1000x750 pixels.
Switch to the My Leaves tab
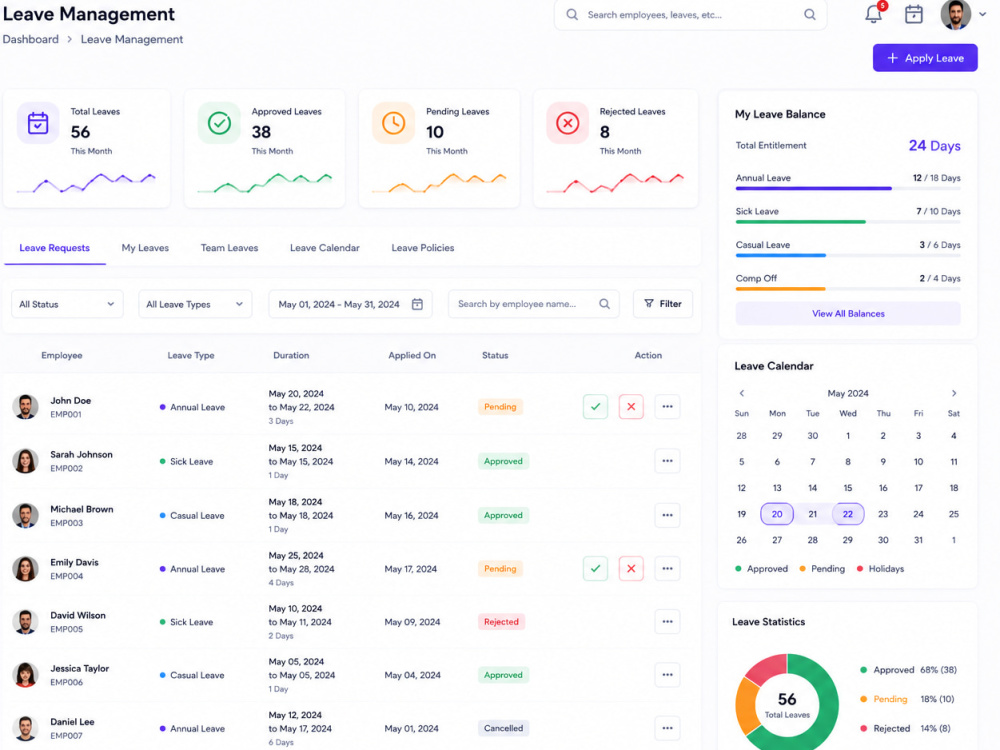145,248
